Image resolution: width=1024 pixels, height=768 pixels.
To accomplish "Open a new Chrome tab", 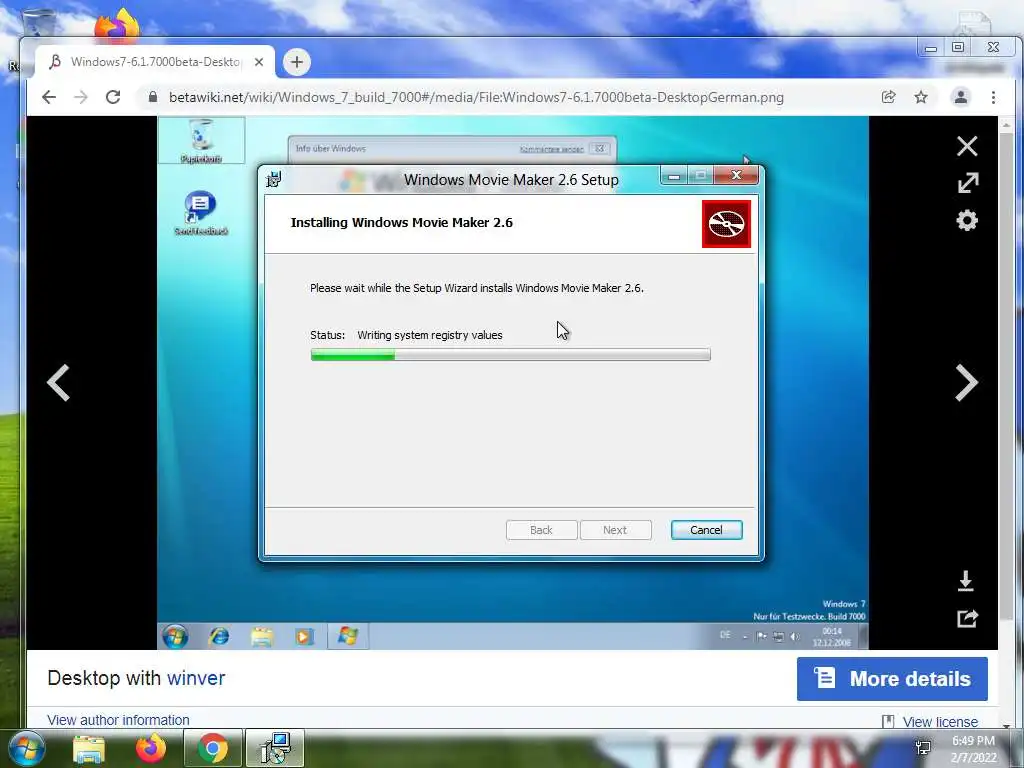I will (296, 62).
